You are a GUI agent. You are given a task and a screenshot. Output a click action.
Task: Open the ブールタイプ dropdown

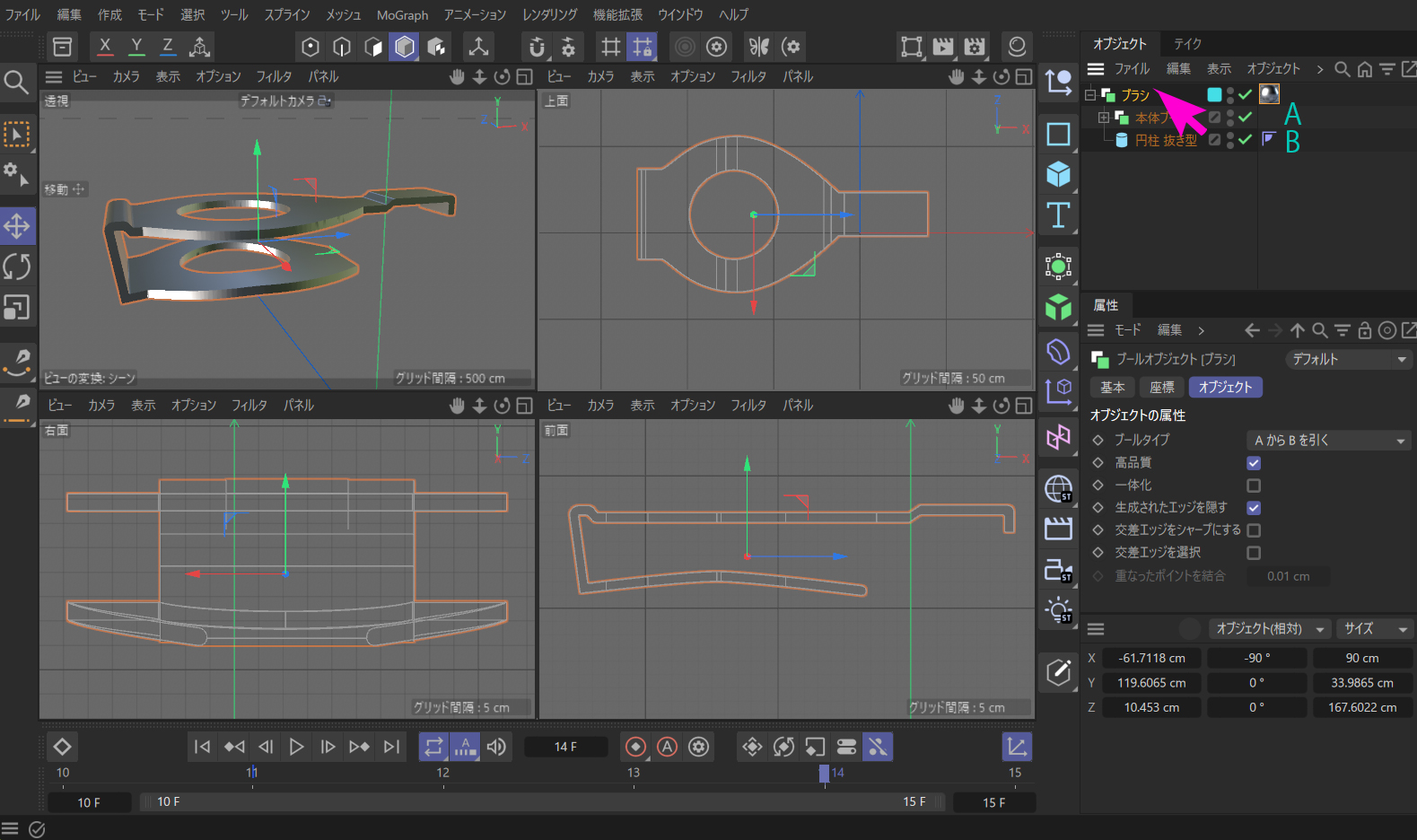(x=1329, y=441)
